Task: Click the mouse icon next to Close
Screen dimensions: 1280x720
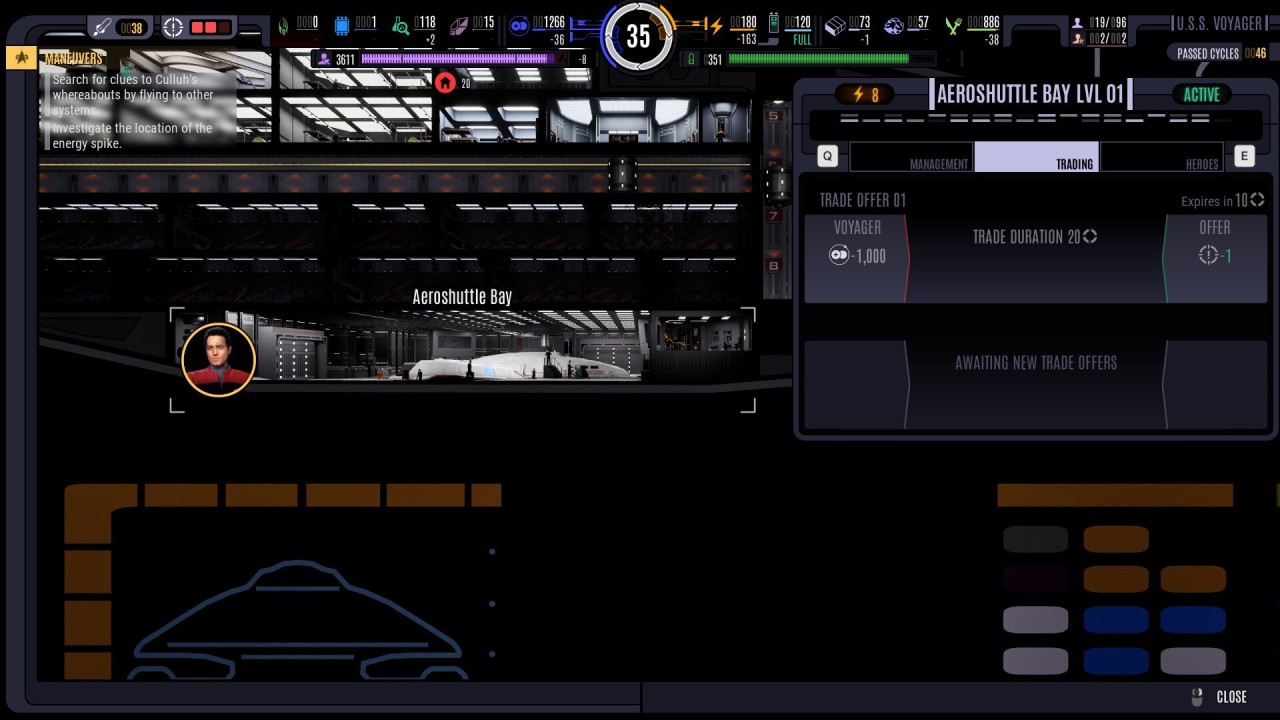Action: (x=1197, y=697)
